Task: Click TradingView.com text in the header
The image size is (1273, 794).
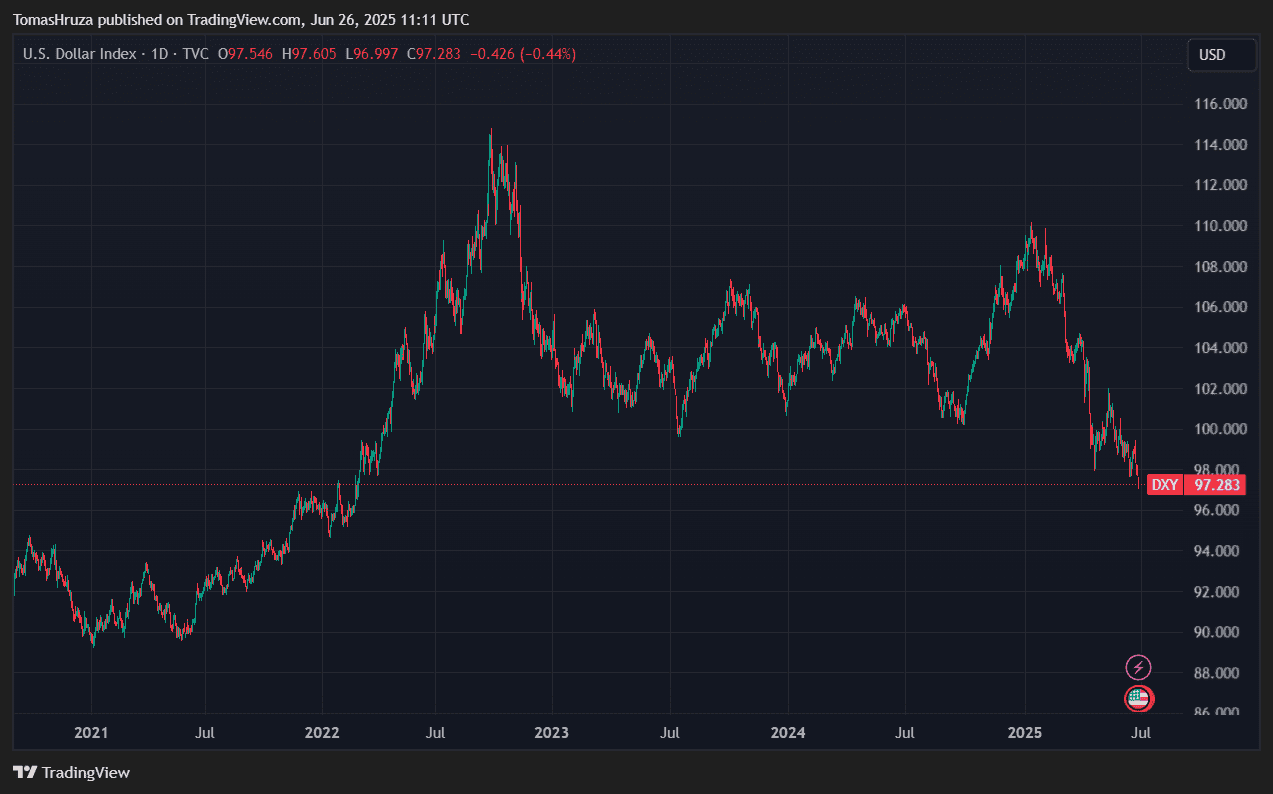Action: [242, 20]
